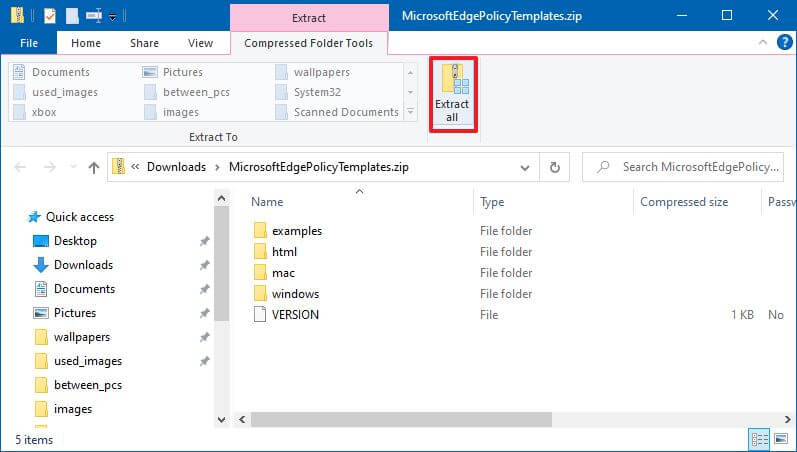Image resolution: width=797 pixels, height=452 pixels.
Task: Open the arrow after Downloads breadcrumb
Action: [x=218, y=167]
